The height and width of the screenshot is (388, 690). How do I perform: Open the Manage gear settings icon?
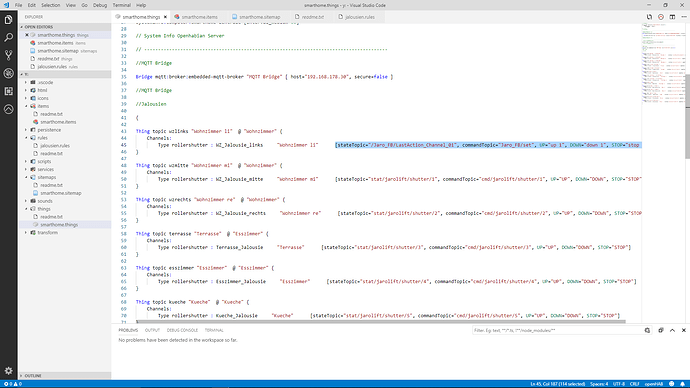pyautogui.click(x=8, y=371)
